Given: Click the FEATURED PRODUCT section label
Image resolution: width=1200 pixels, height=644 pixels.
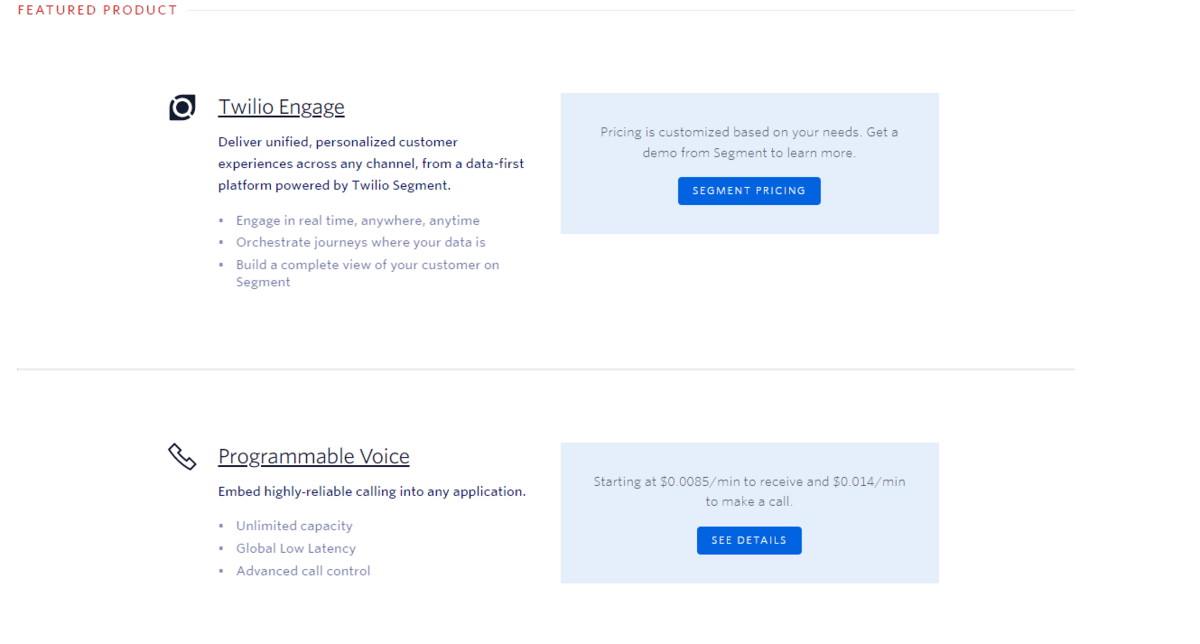Looking at the screenshot, I should coord(97,10).
